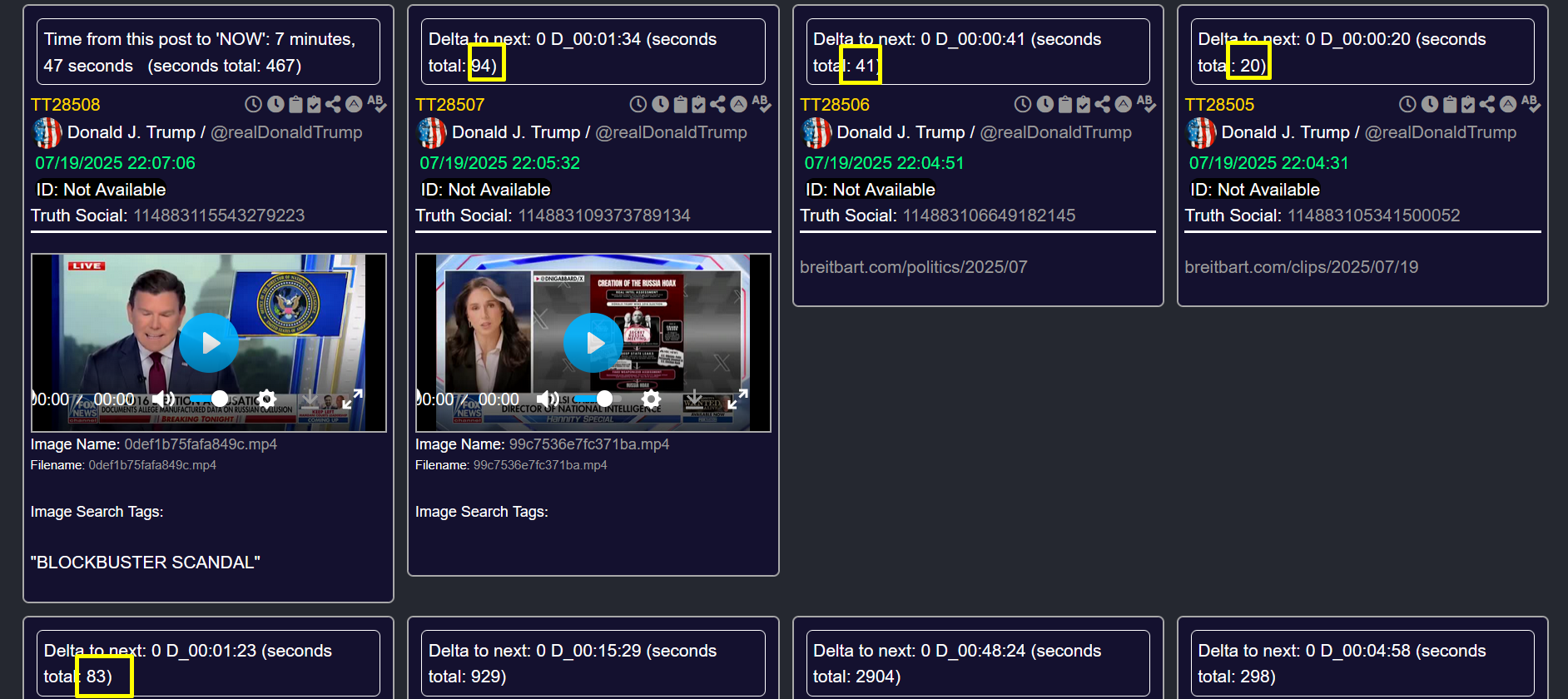Screen dimensions: 1568x699
Task: Click the plain clipboard icon on TT28505
Action: 1450,104
